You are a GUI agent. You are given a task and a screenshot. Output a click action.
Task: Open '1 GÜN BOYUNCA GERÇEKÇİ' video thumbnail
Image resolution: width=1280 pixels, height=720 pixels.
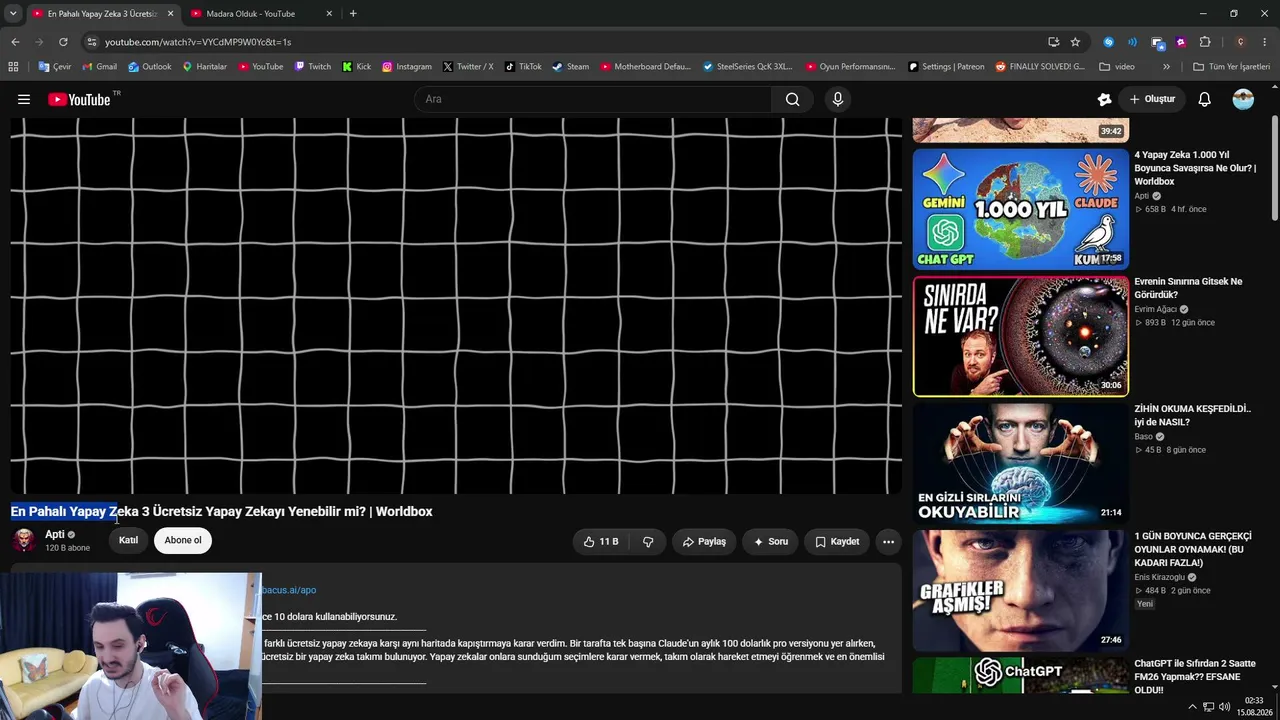(x=1021, y=590)
